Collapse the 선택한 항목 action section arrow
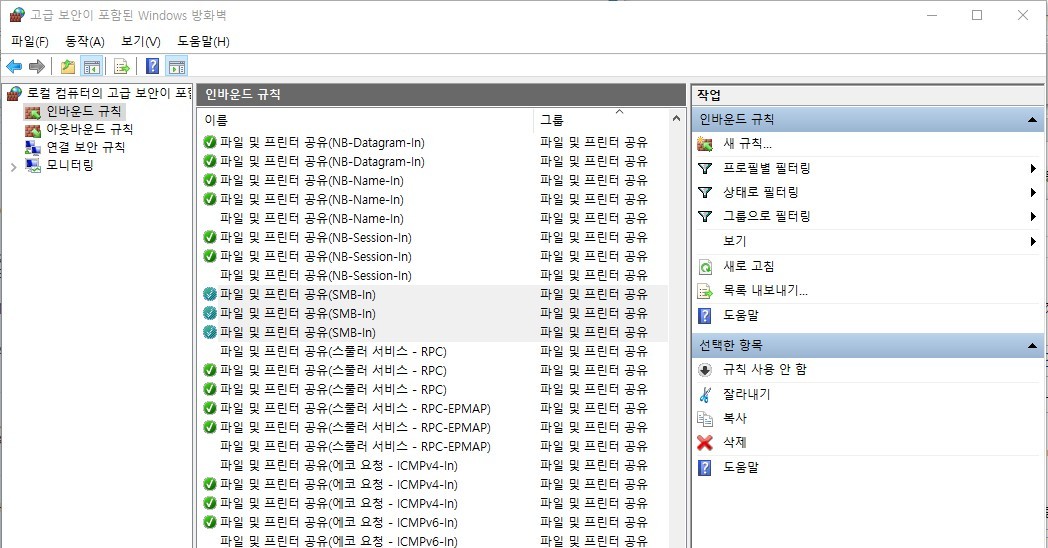 (1032, 346)
